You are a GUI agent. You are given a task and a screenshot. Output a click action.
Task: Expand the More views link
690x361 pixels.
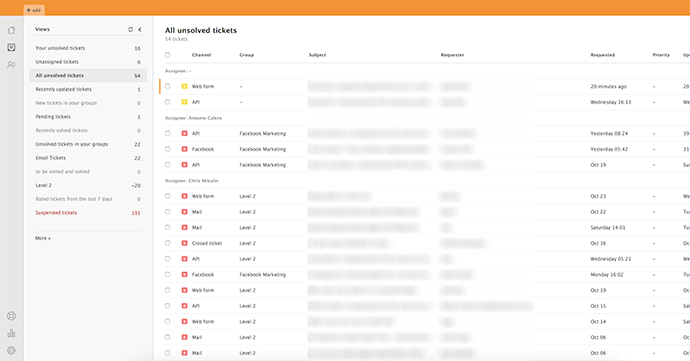coord(43,238)
